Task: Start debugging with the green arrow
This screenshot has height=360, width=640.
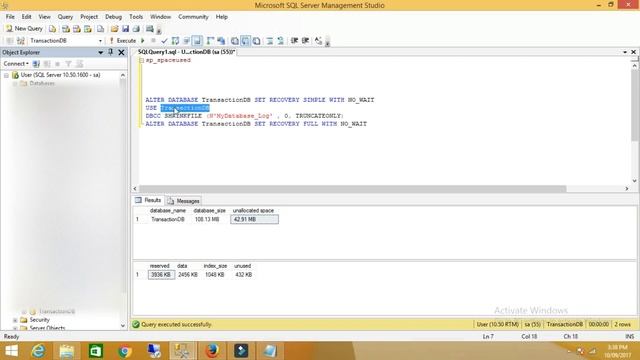Action: point(143,41)
